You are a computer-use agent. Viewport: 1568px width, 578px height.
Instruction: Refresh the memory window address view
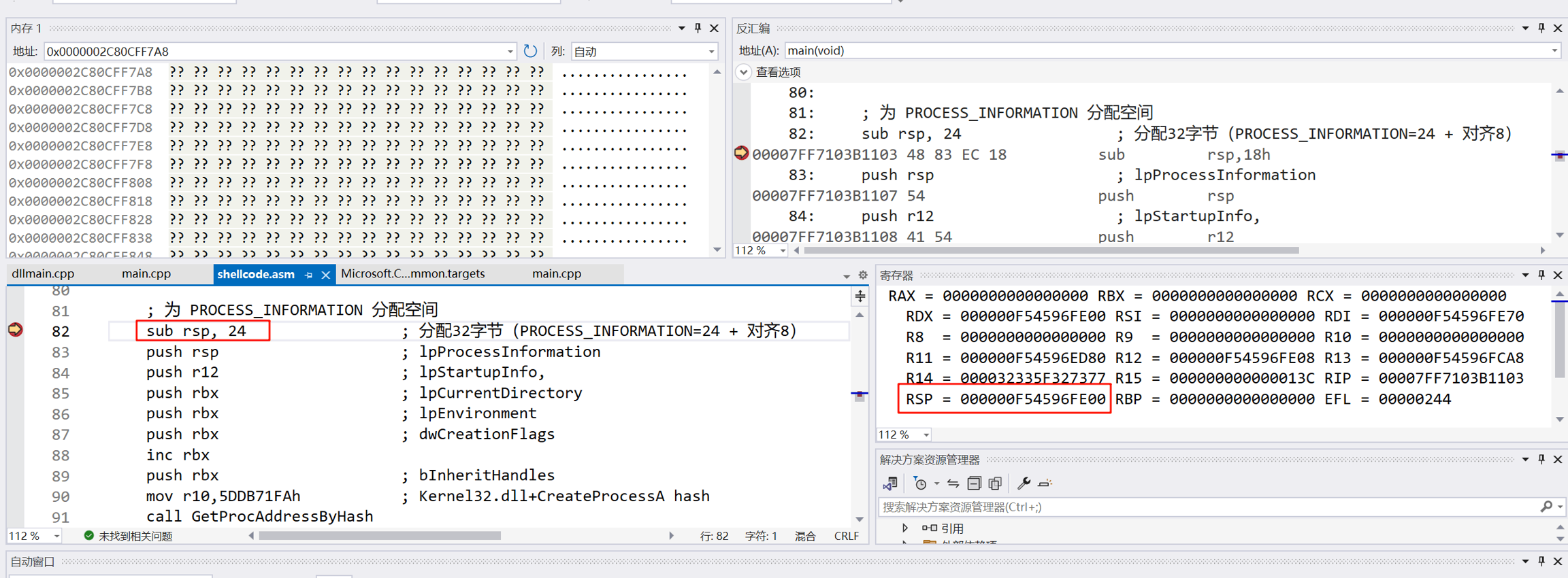pyautogui.click(x=530, y=51)
